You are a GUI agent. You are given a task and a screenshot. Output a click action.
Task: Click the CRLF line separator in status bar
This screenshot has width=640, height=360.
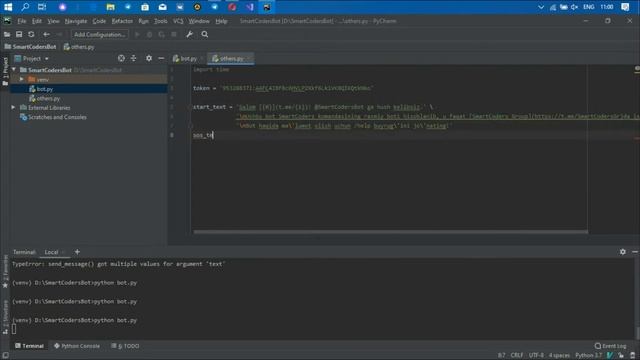[x=517, y=356]
